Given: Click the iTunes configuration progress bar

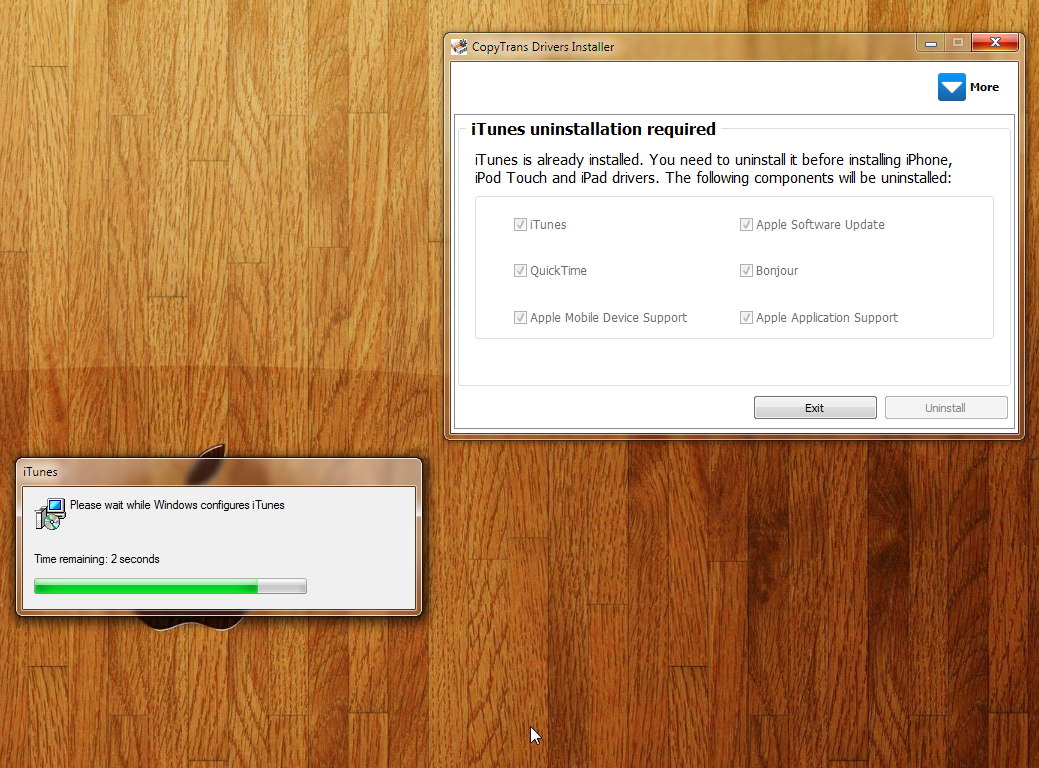Looking at the screenshot, I should [170, 586].
